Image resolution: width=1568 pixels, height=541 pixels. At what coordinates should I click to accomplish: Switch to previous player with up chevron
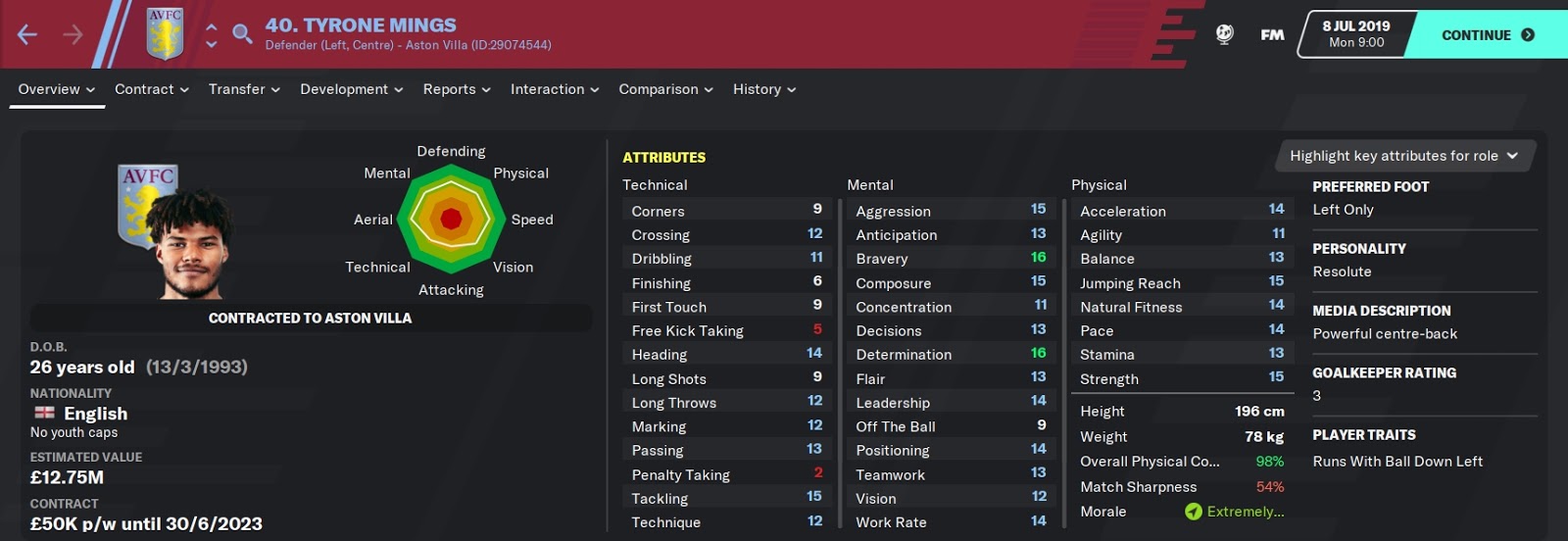212,26
